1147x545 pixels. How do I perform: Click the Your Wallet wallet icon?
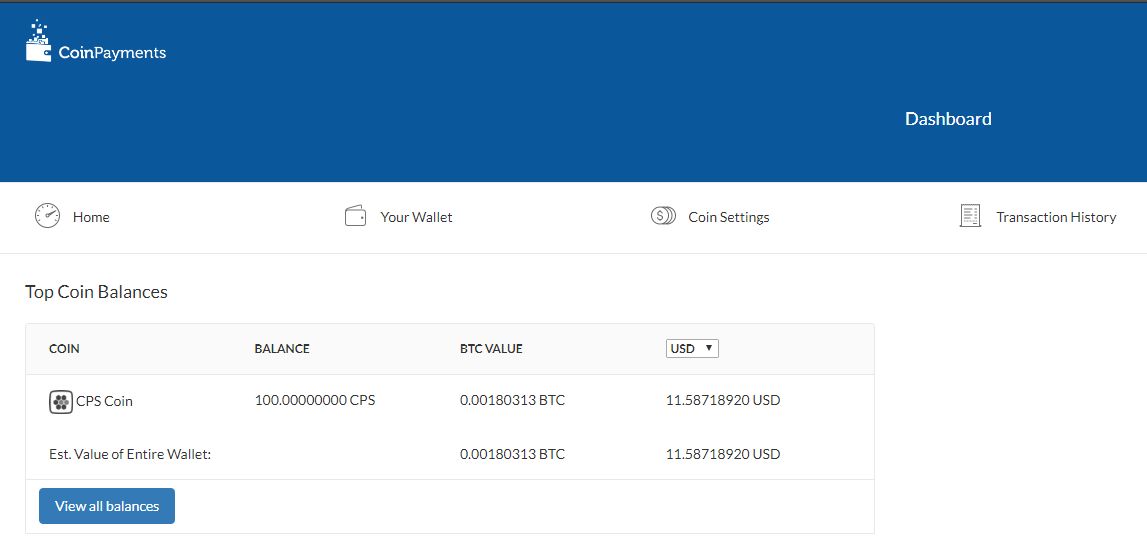[x=355, y=217]
